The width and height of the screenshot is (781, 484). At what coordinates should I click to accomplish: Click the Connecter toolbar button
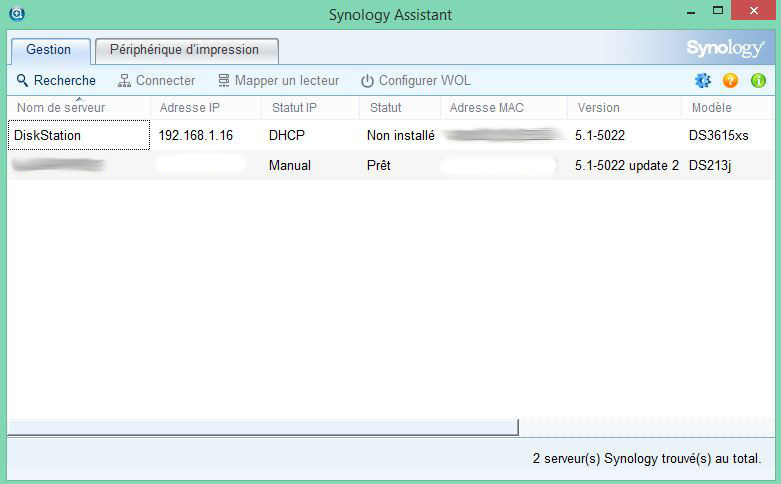(156, 80)
